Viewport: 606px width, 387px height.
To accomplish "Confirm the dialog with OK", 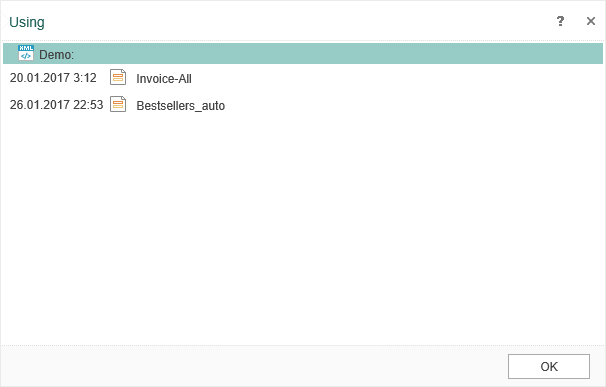I will coord(549,366).
